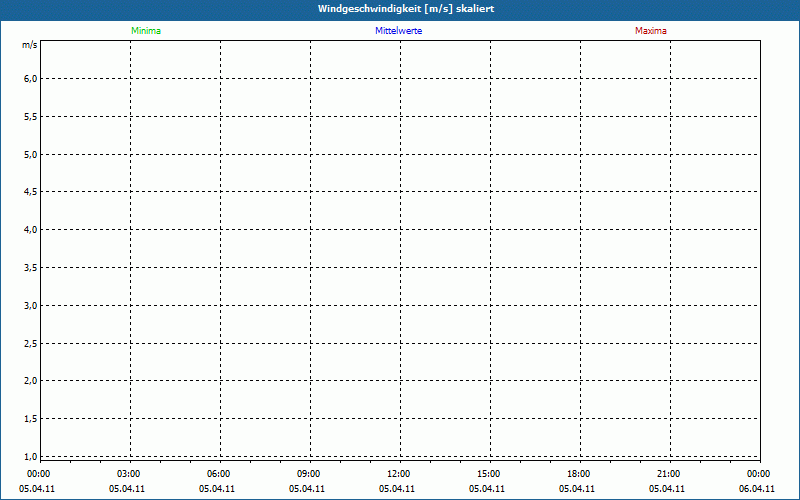Select the Maxima legend label
The image size is (800, 500).
pos(650,31)
